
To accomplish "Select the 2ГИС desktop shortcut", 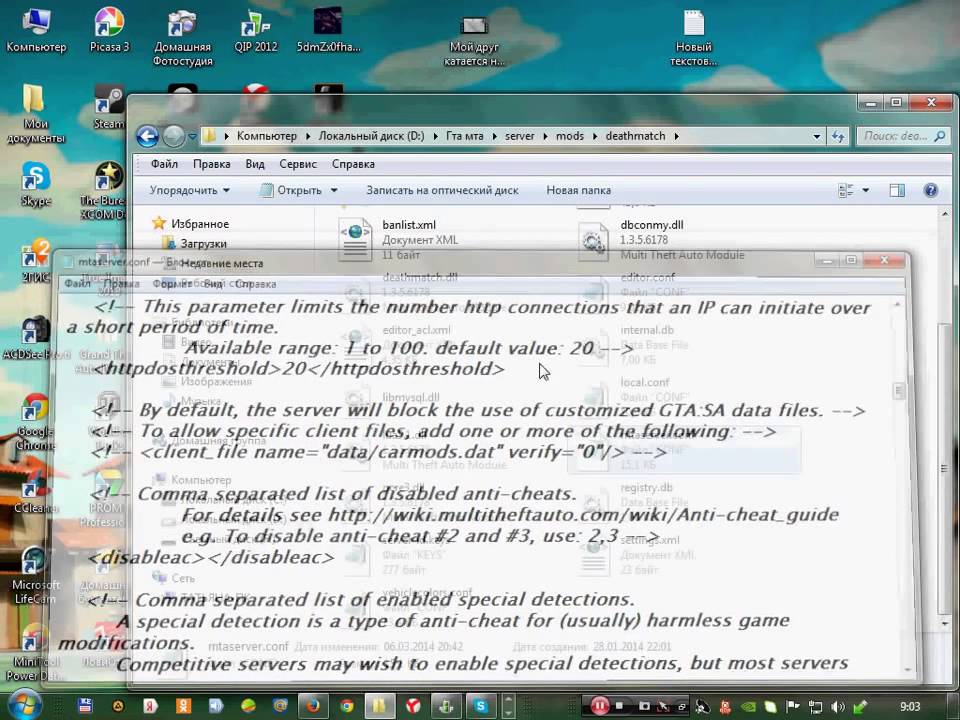I will click(36, 261).
